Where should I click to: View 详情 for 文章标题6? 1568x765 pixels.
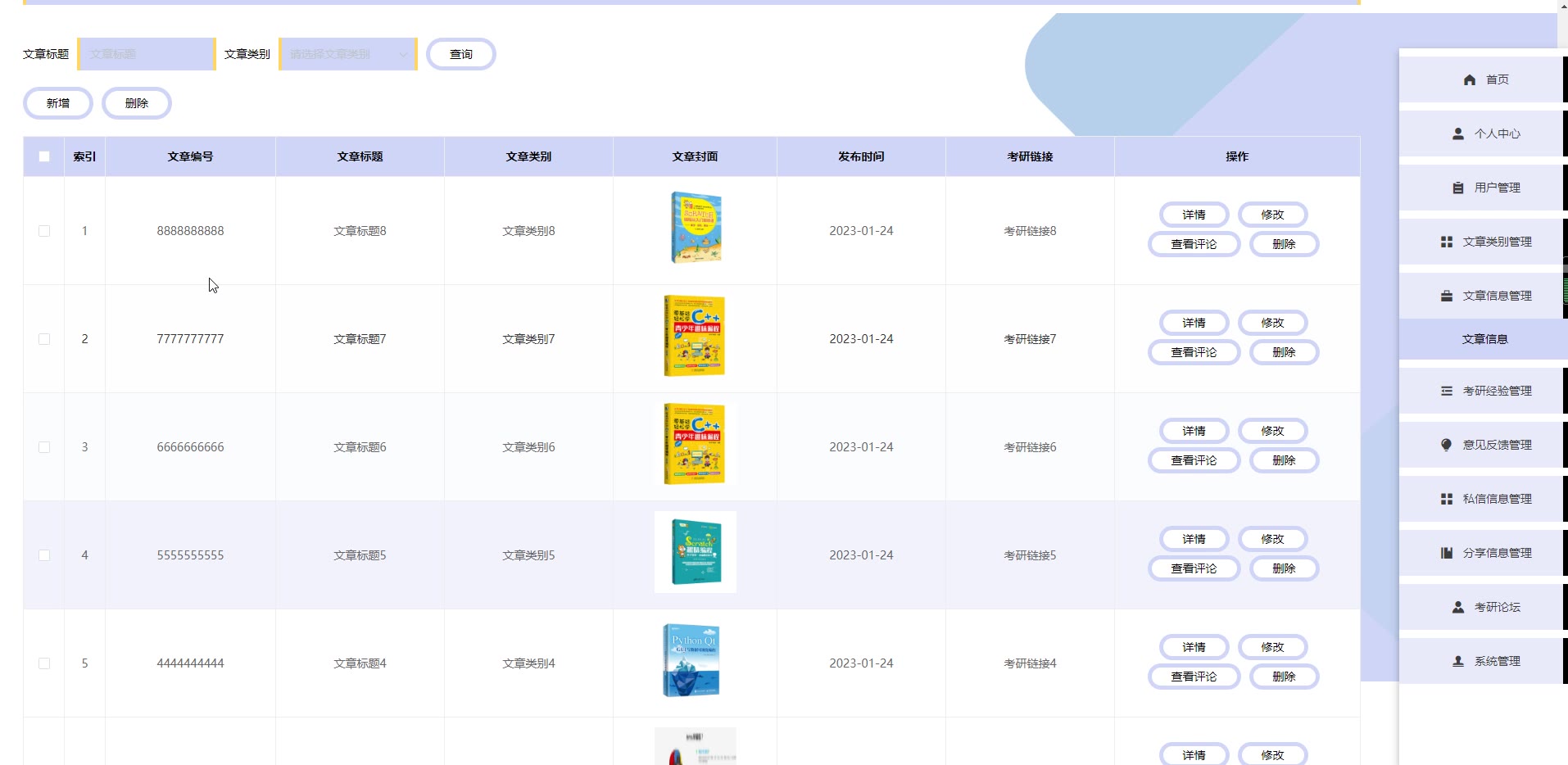point(1194,431)
